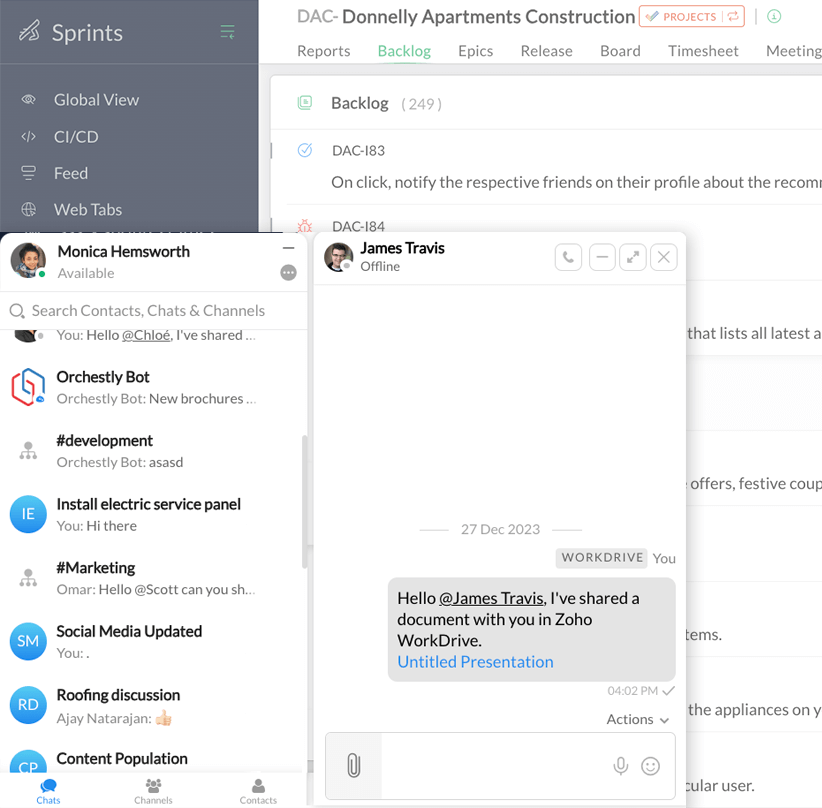
Task: Switch to the Channels bottom tab
Action: (153, 791)
